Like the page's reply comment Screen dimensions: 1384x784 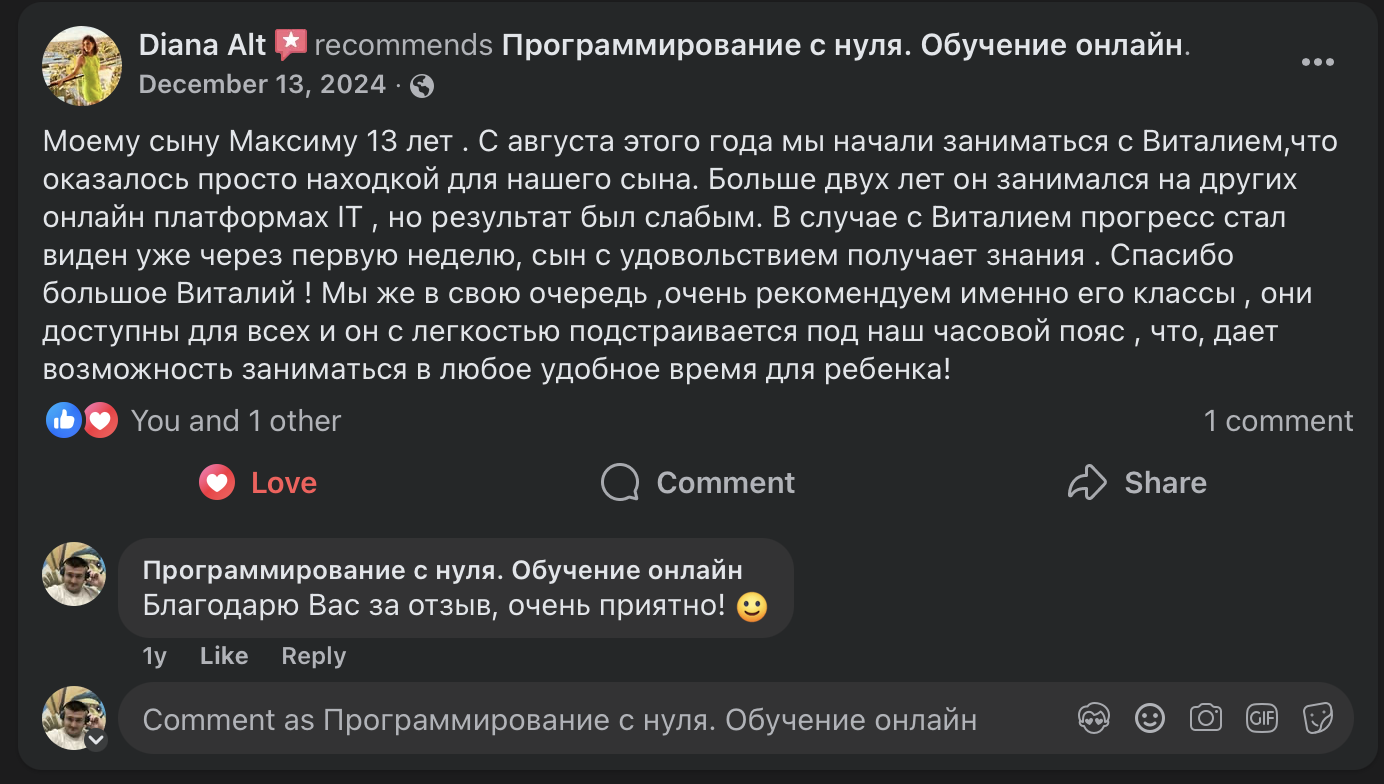(223, 656)
